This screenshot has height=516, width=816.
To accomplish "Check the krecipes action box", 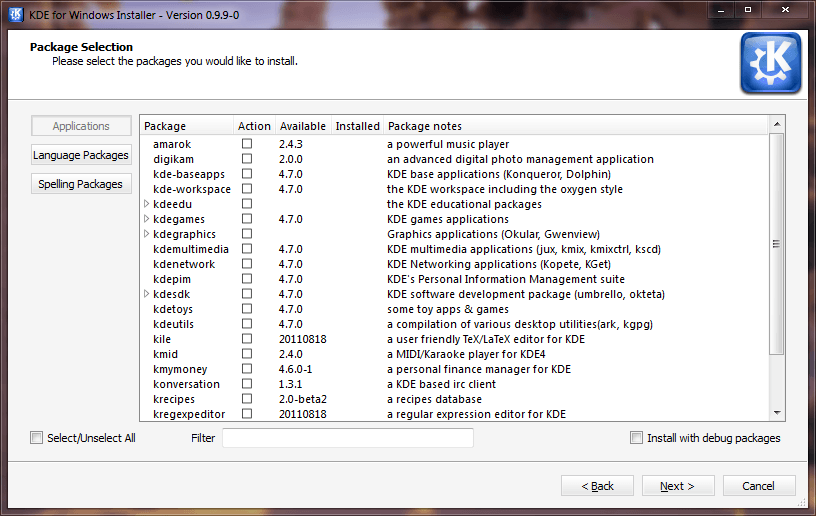I will coord(247,399).
